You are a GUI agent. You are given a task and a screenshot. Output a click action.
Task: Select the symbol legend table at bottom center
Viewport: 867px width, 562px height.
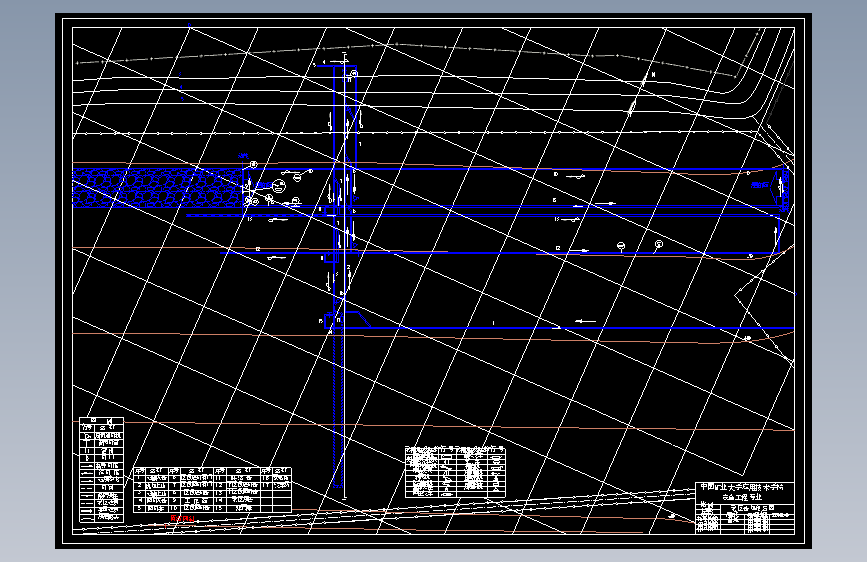tap(455, 472)
